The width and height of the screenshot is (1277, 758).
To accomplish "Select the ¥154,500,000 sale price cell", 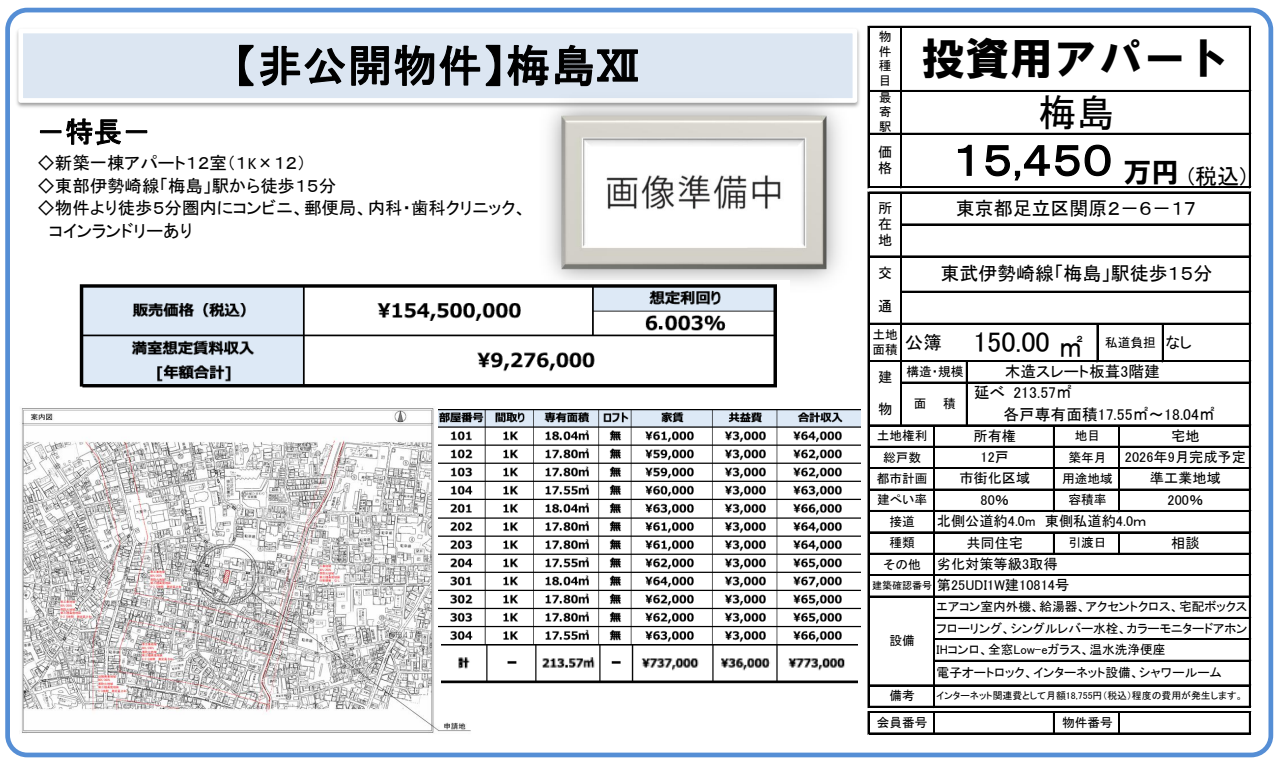I will (449, 311).
